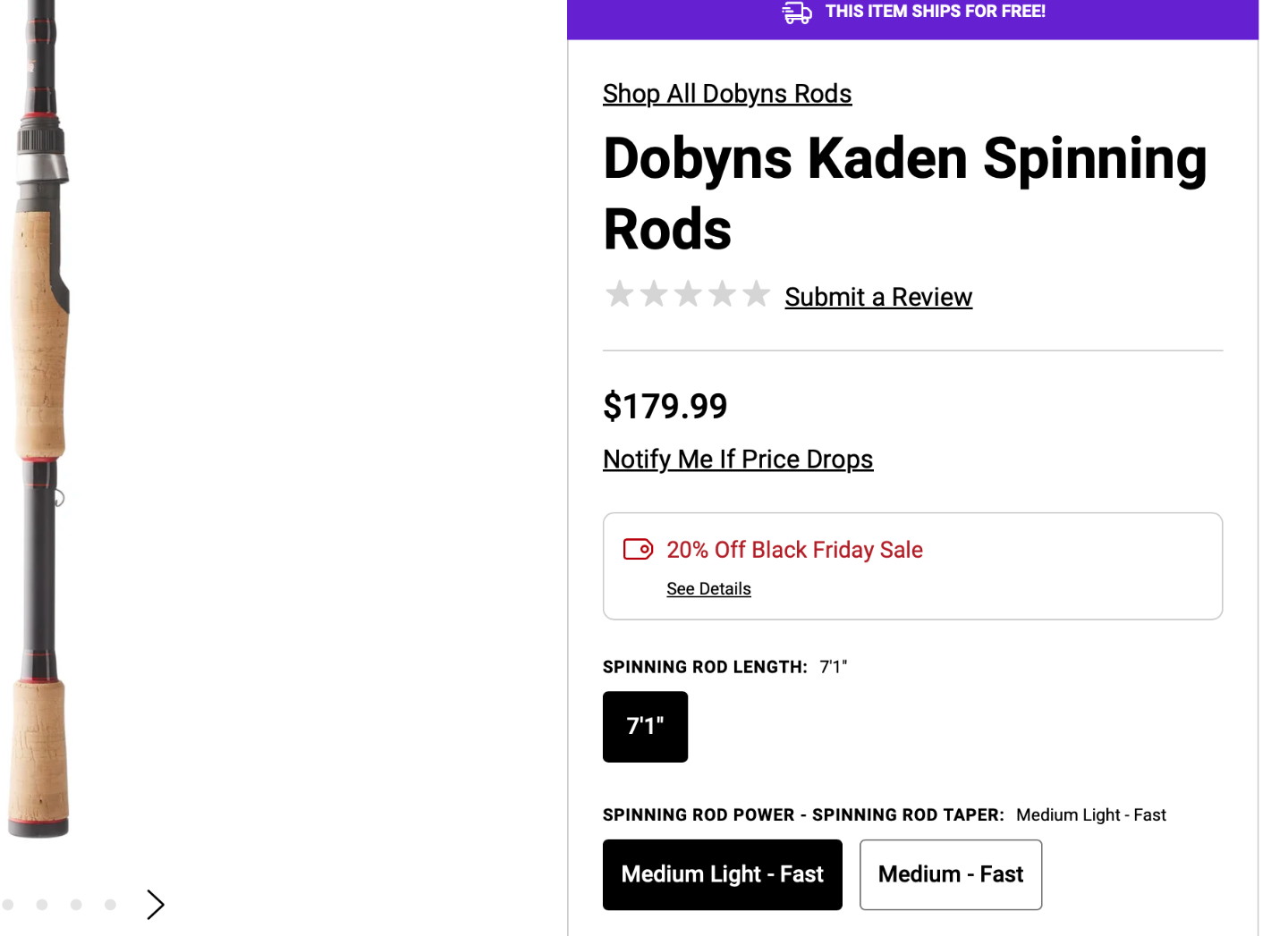
Task: Click the first rating star
Action: (x=619, y=294)
